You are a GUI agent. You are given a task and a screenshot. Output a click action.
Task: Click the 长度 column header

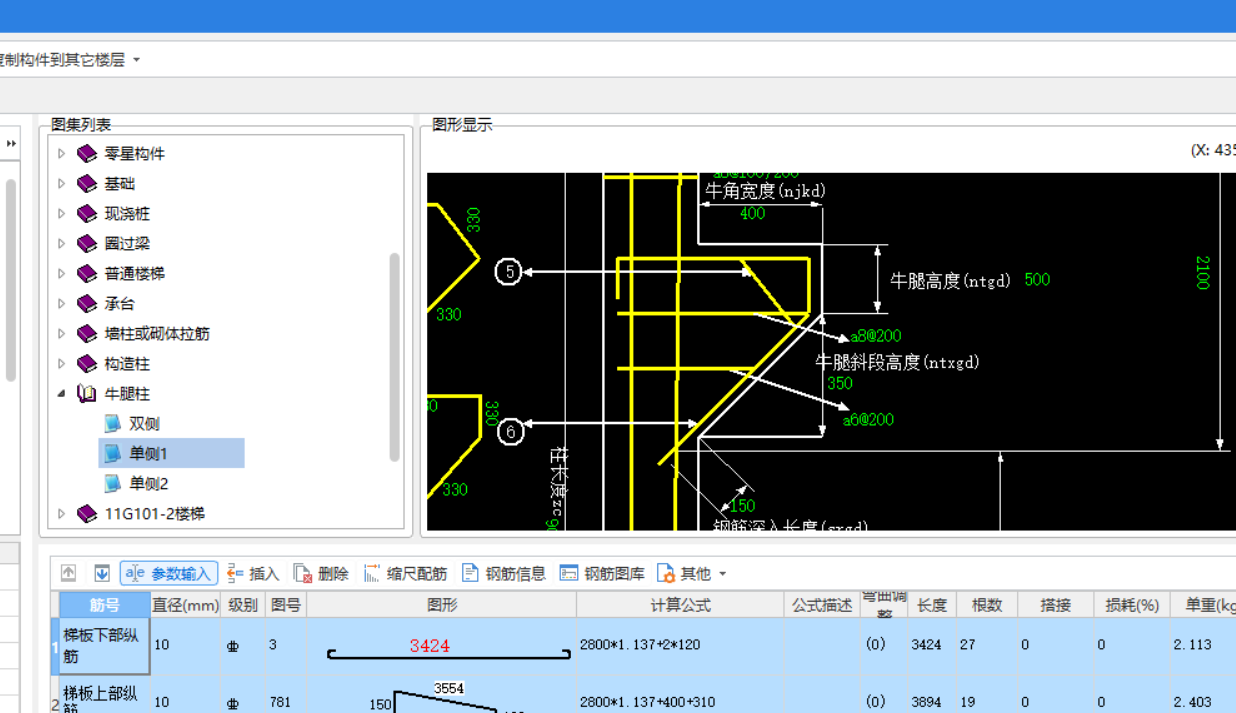tap(932, 605)
